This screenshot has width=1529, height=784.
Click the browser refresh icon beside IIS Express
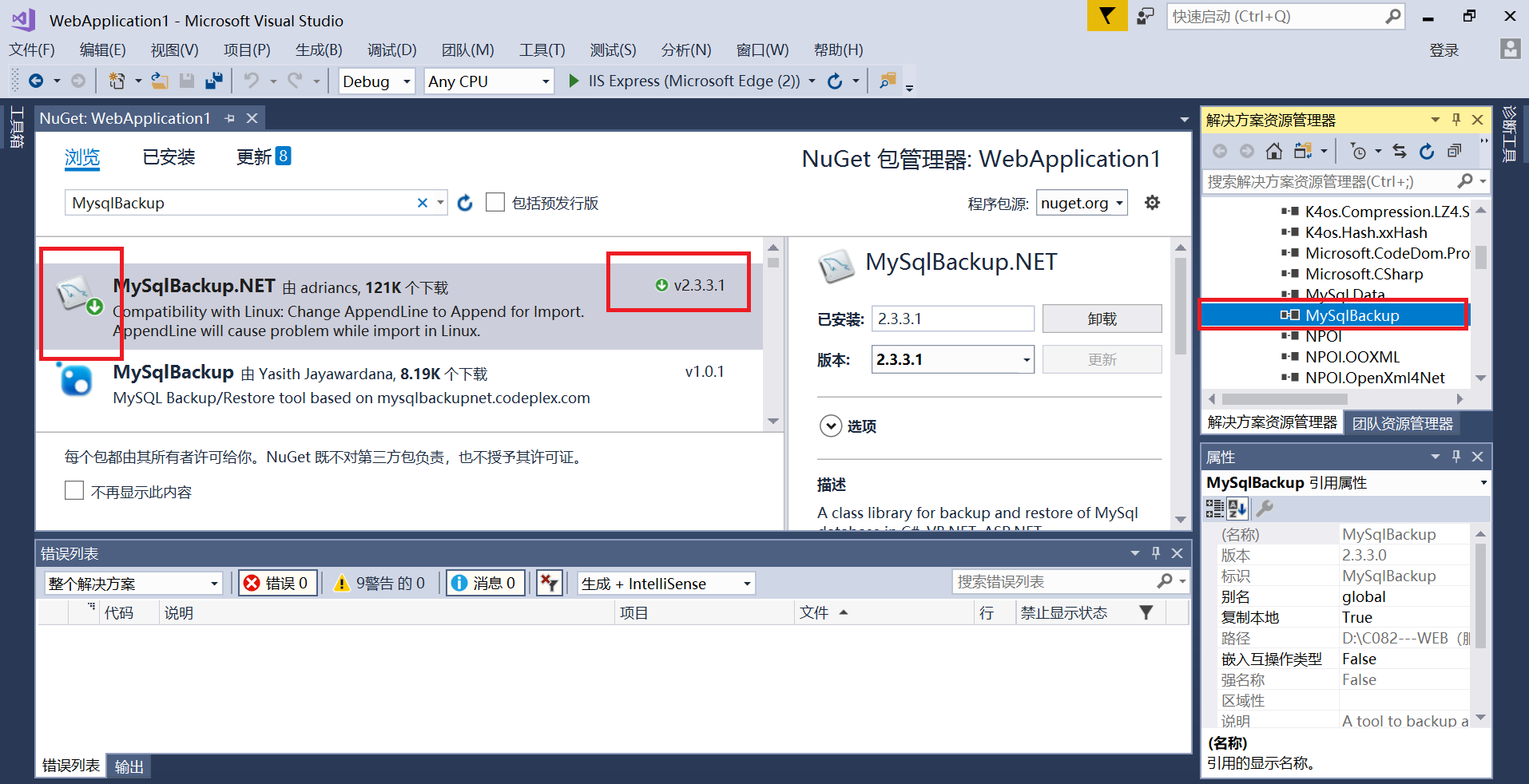[x=835, y=81]
